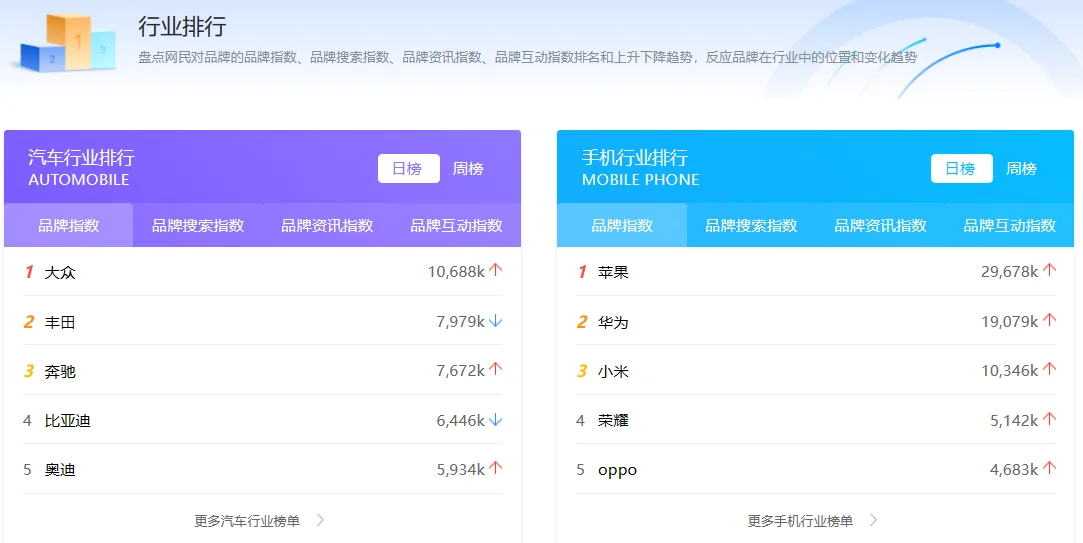Click the 10,688k index value
1083x543 pixels.
[456, 272]
